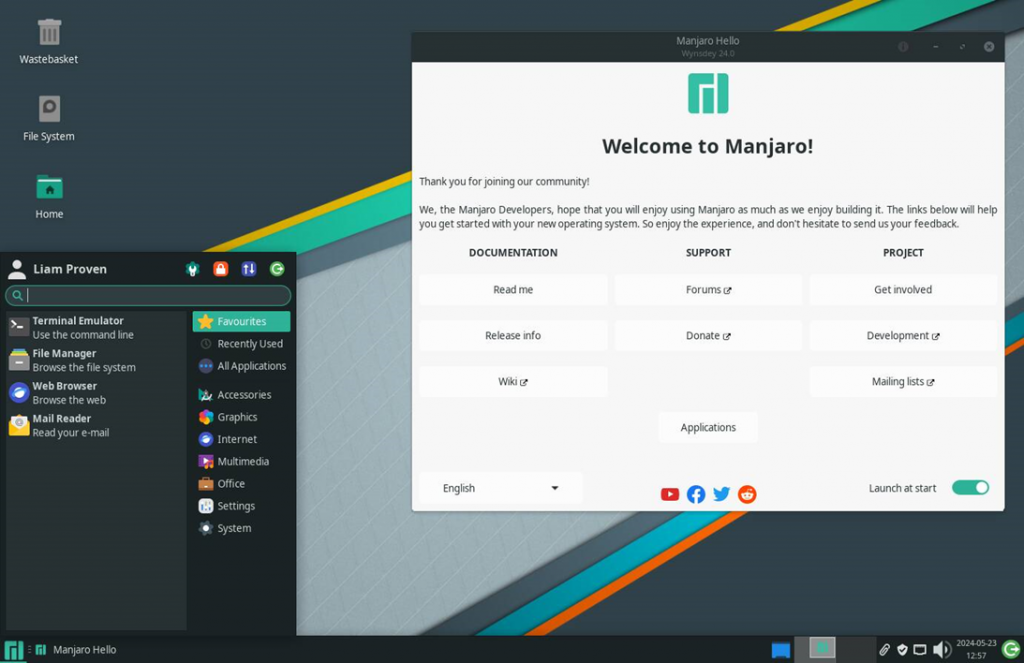This screenshot has width=1024, height=663.
Task: Click the clipboard paperclip tray icon
Action: [x=884, y=650]
